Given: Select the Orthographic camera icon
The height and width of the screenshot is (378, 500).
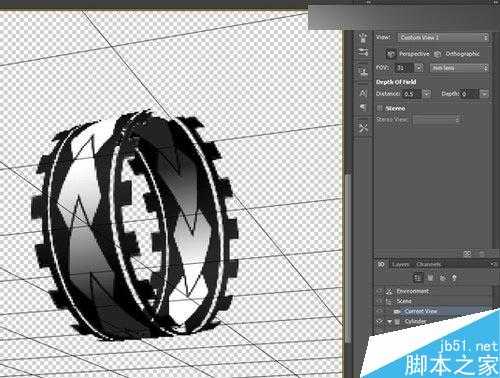Looking at the screenshot, I should 438,54.
